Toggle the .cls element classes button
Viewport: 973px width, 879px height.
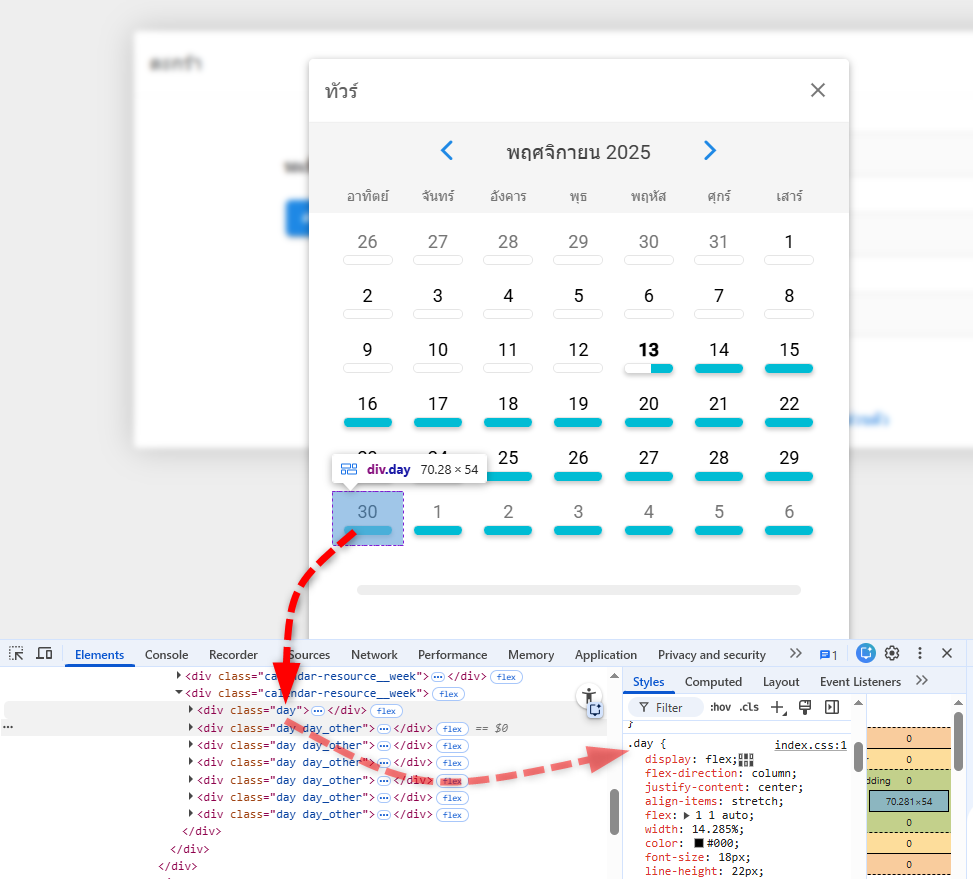(749, 707)
